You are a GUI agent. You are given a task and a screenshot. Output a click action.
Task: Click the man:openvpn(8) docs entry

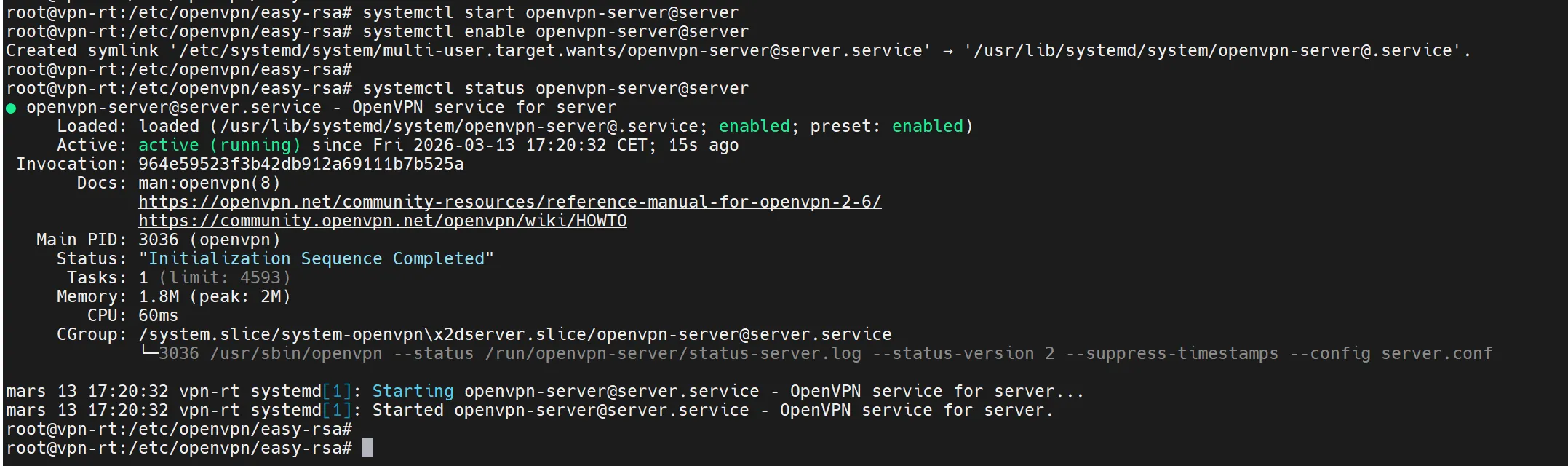point(209,183)
